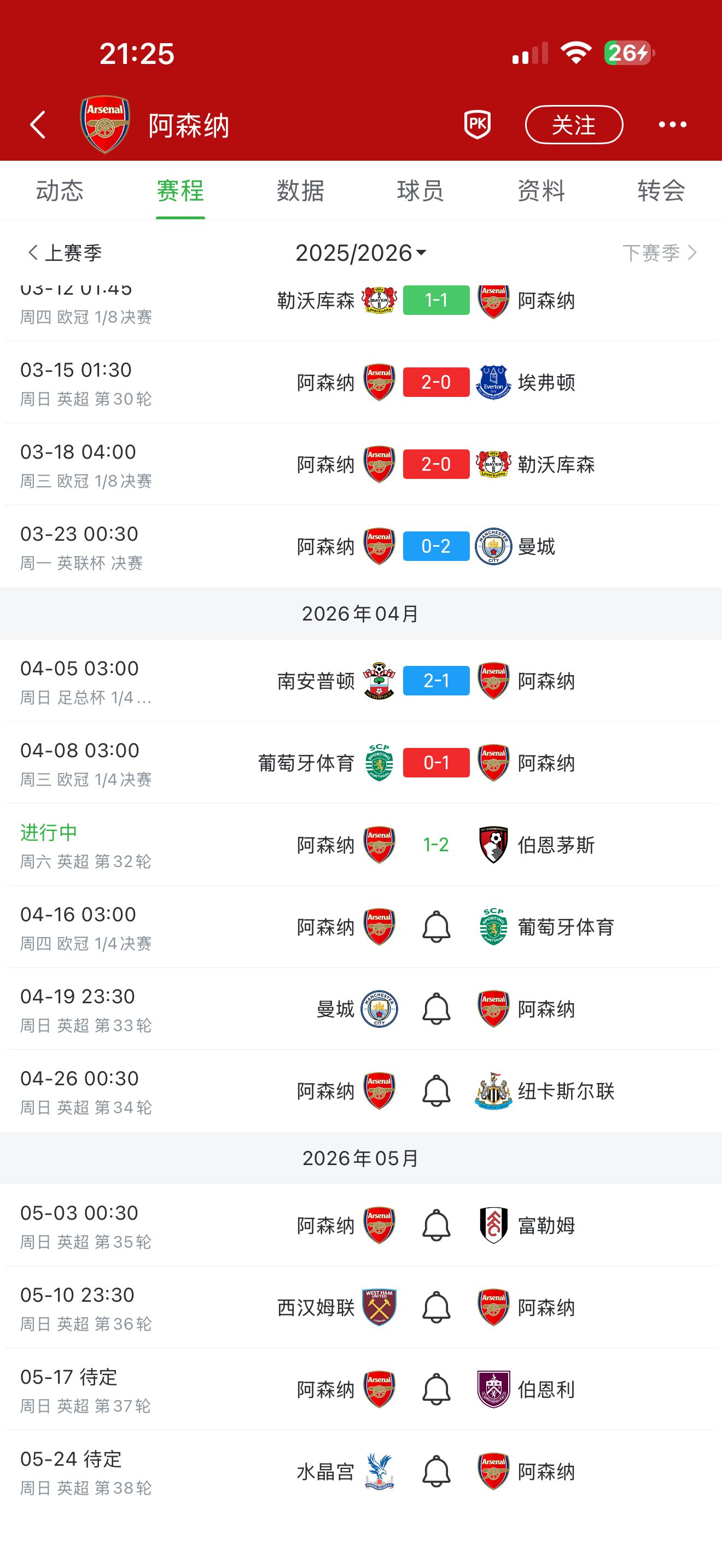
Task: Go to next season (下赛季)
Action: (x=659, y=253)
